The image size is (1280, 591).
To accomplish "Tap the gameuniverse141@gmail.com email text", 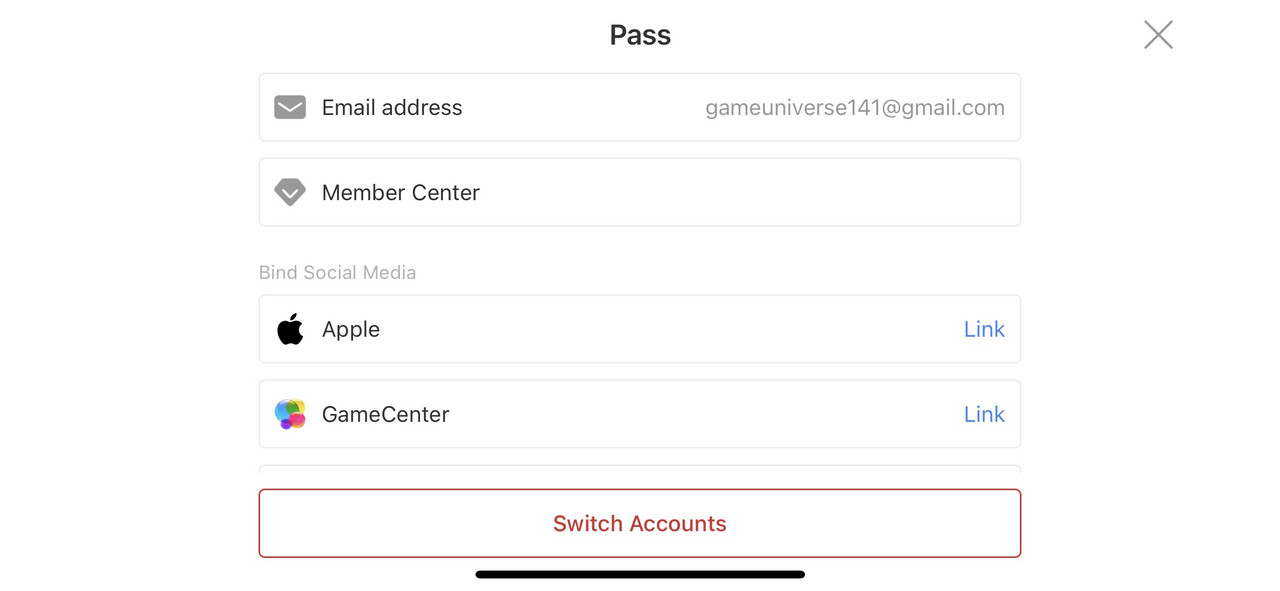I will coord(855,108).
